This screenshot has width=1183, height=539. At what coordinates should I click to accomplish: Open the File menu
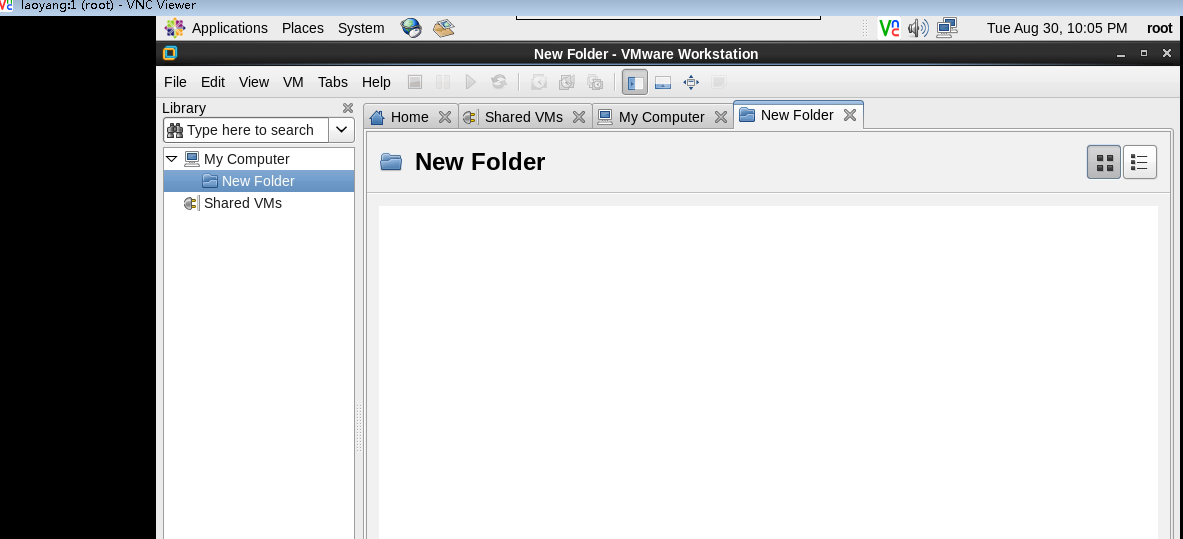coord(175,82)
